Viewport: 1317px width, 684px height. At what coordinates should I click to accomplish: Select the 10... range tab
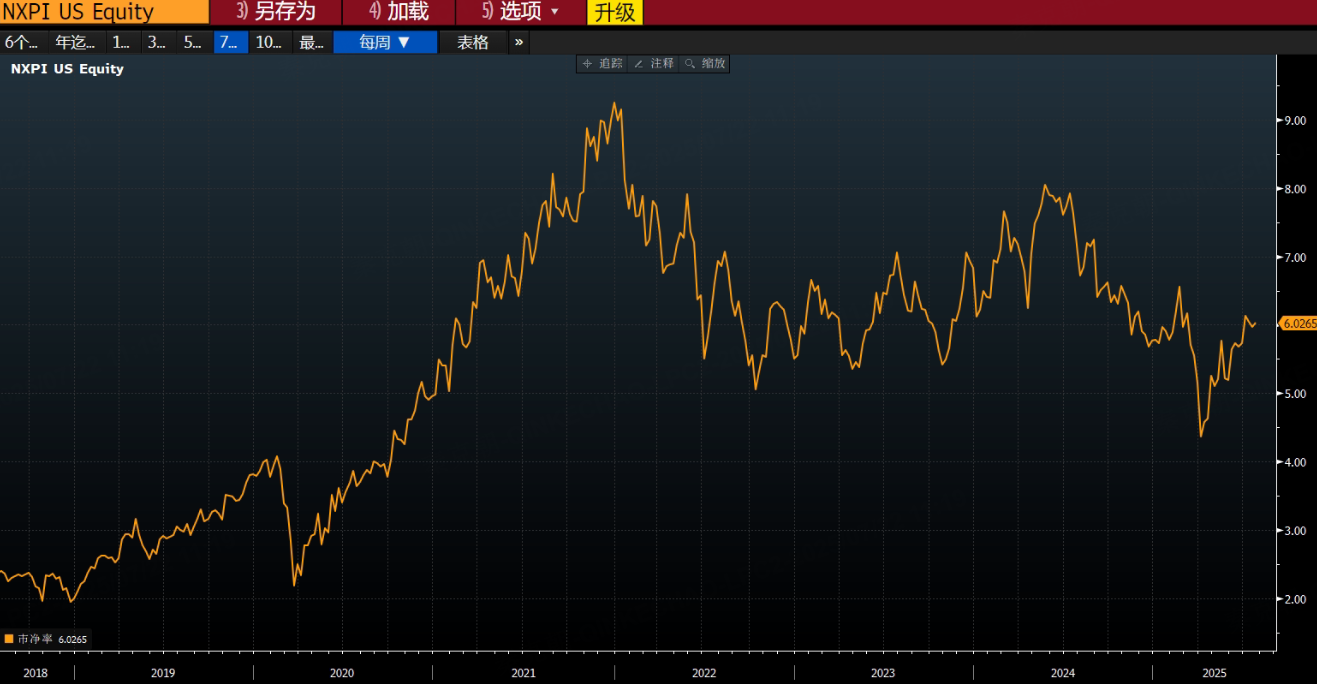coord(270,42)
